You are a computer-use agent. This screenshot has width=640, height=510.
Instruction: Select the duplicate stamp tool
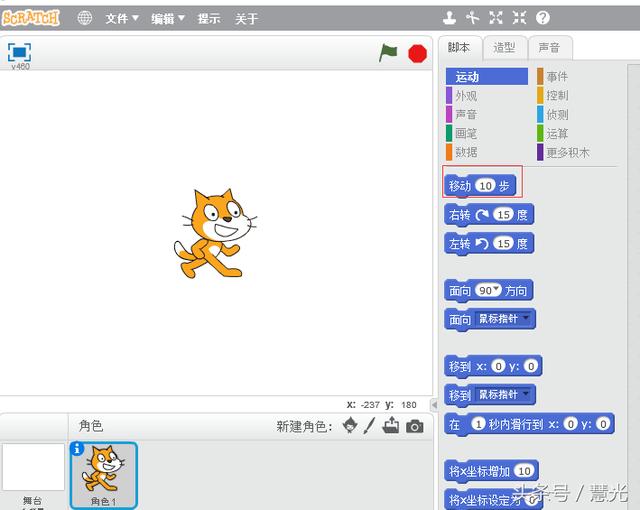449,18
